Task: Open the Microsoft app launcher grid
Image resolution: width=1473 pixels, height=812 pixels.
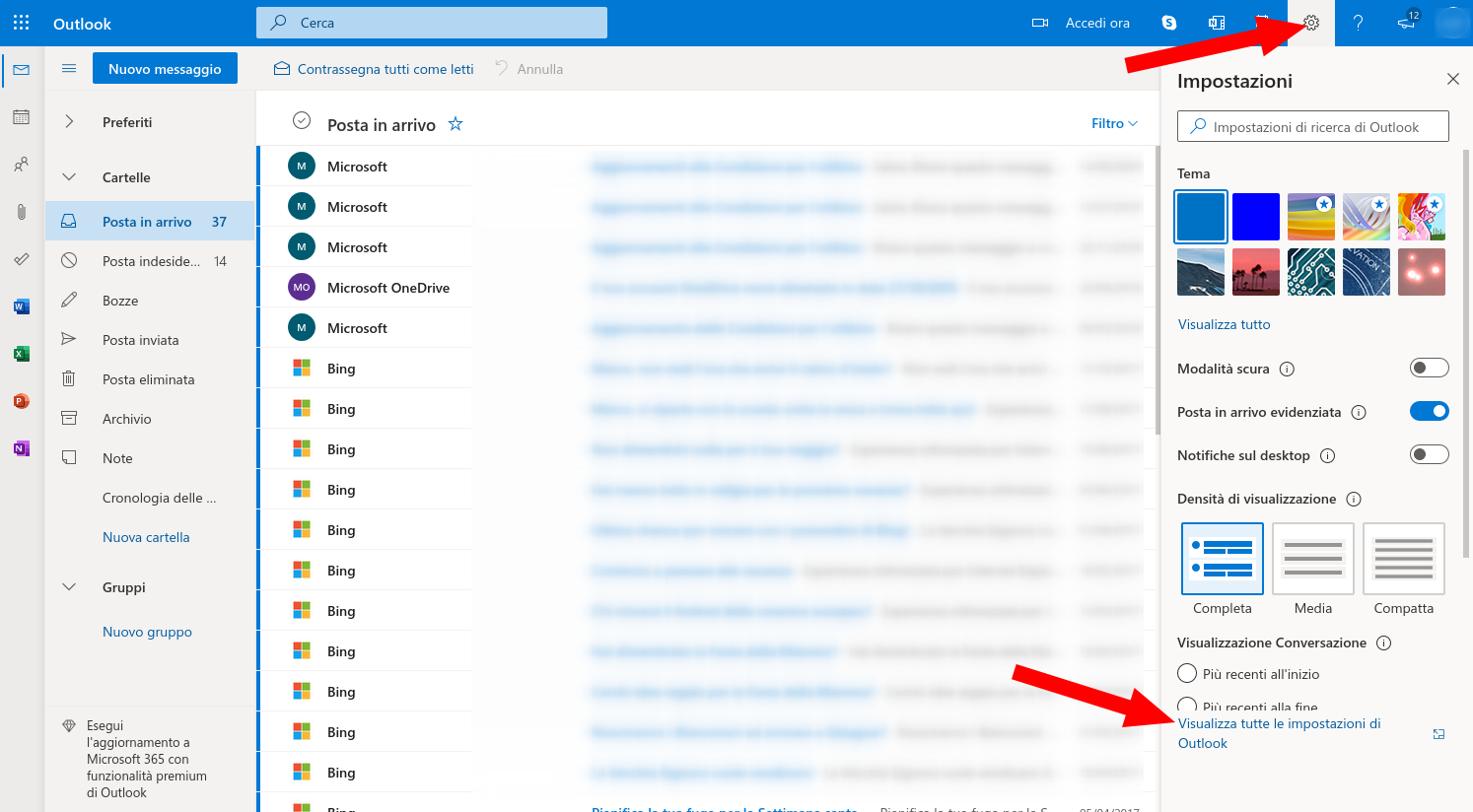Action: pos(22,23)
